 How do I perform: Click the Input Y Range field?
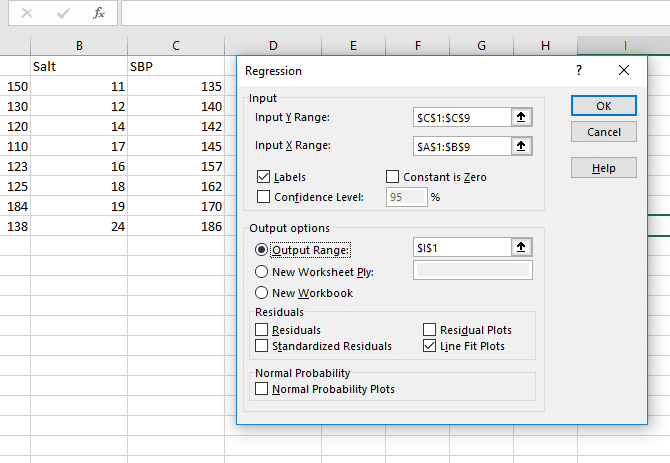(462, 117)
